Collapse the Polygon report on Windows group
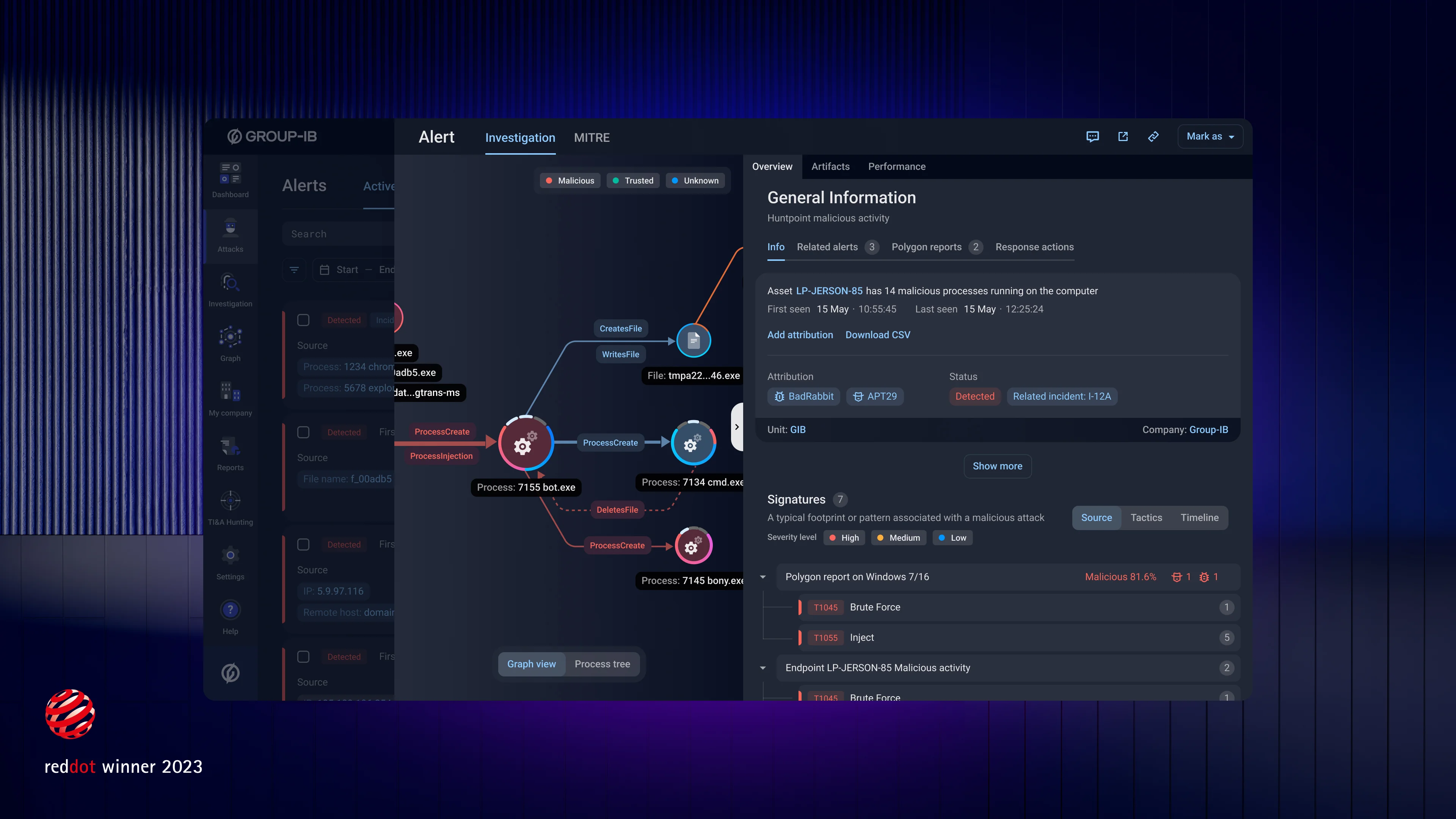Viewport: 1456px width, 819px height. pyautogui.click(x=763, y=577)
